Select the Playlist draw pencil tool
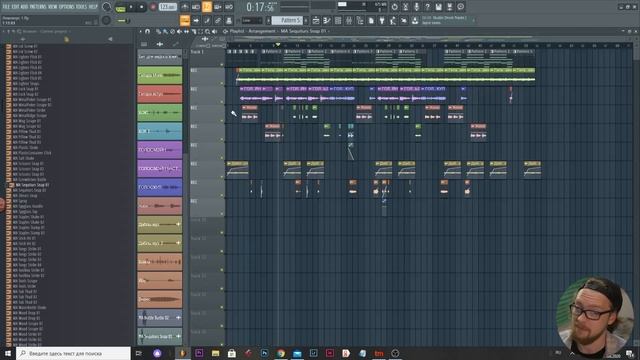Viewport: 640px width, 360px height. pyautogui.click(x=158, y=31)
